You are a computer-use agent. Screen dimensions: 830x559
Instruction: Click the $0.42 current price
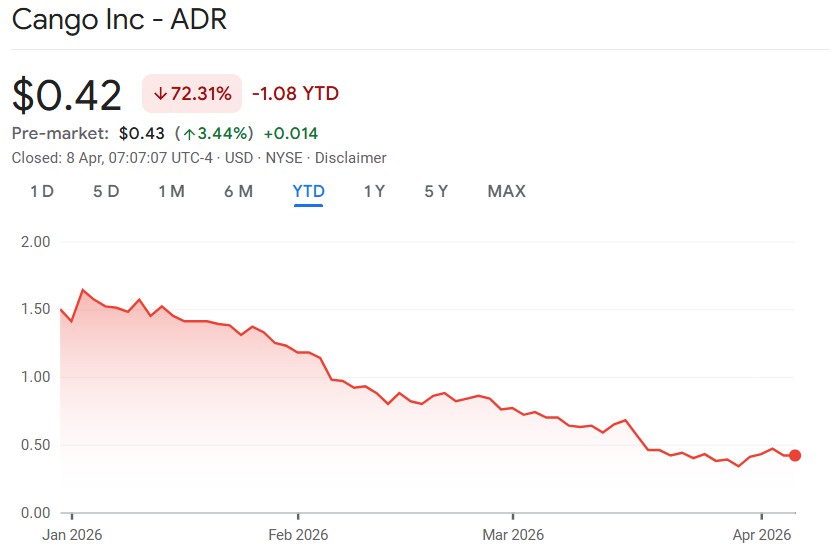[67, 95]
